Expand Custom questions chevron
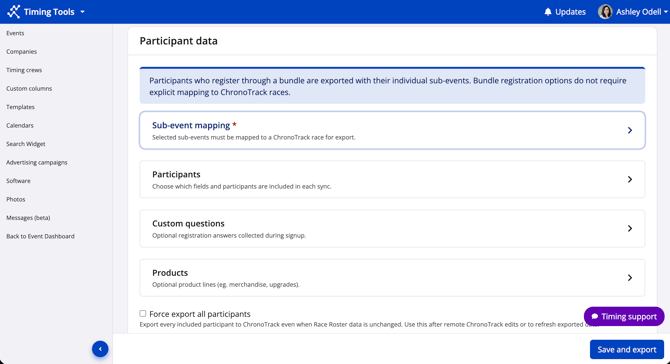The width and height of the screenshot is (670, 364). pyautogui.click(x=629, y=229)
